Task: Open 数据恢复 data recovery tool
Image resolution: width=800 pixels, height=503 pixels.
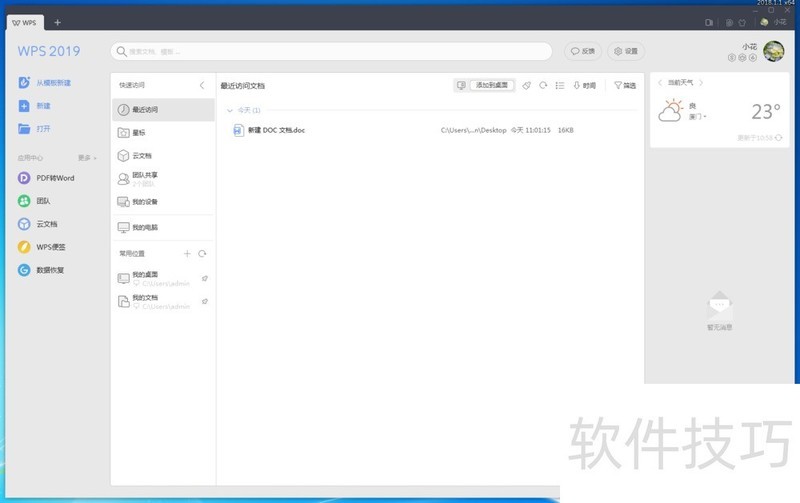Action: coord(41,270)
